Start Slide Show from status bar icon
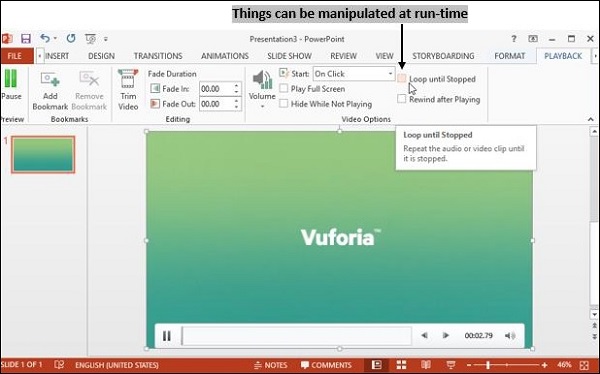600x374 pixels. pyautogui.click(x=451, y=365)
